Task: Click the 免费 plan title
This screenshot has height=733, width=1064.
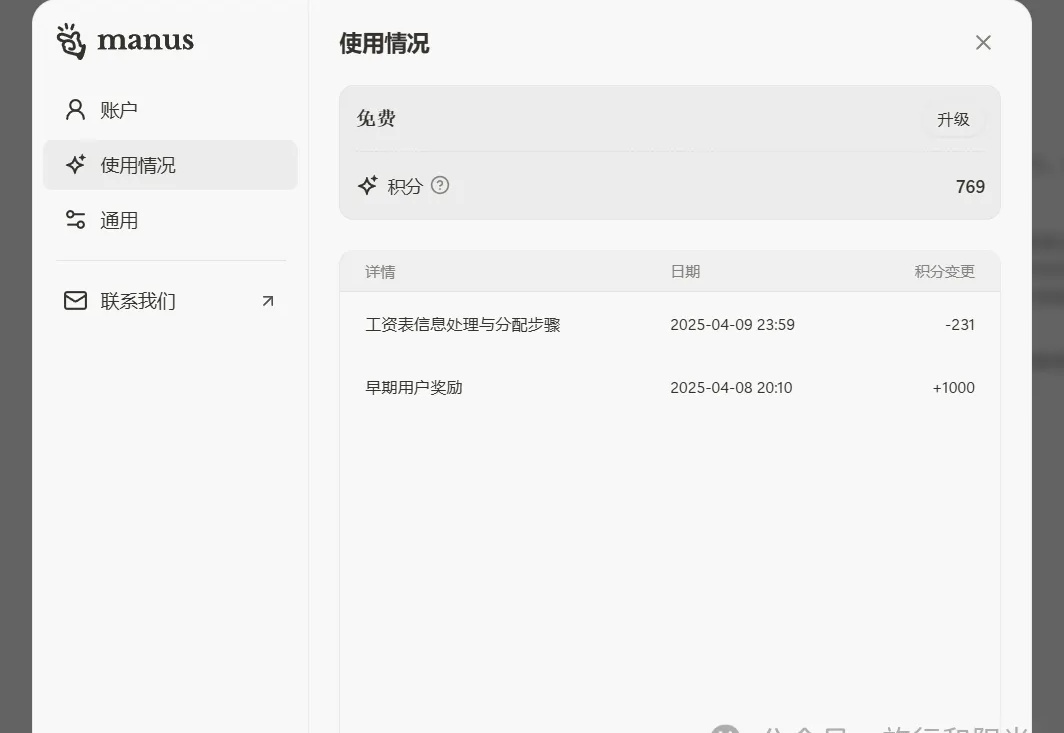Action: coord(376,119)
